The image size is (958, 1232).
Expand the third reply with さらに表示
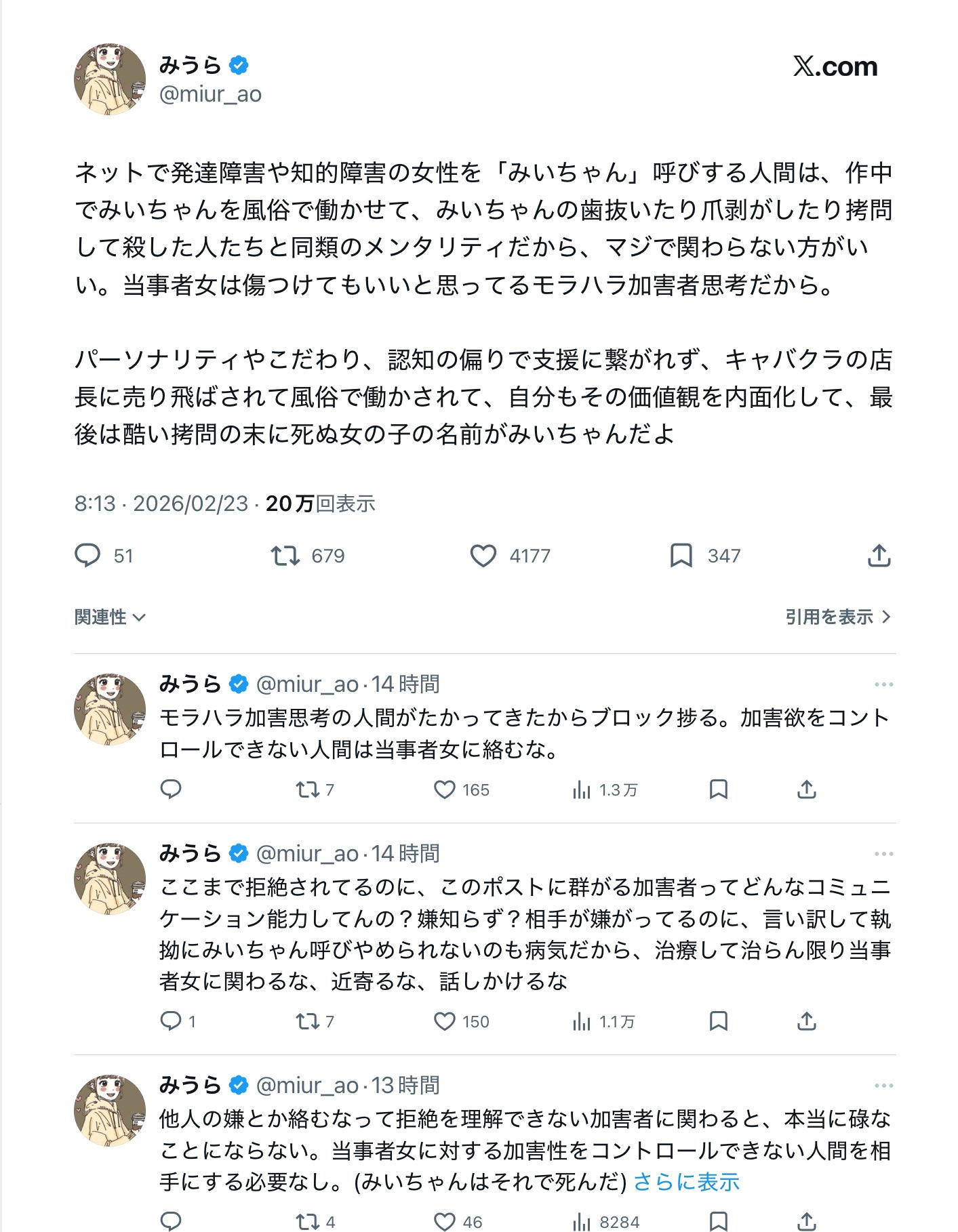point(685,1183)
